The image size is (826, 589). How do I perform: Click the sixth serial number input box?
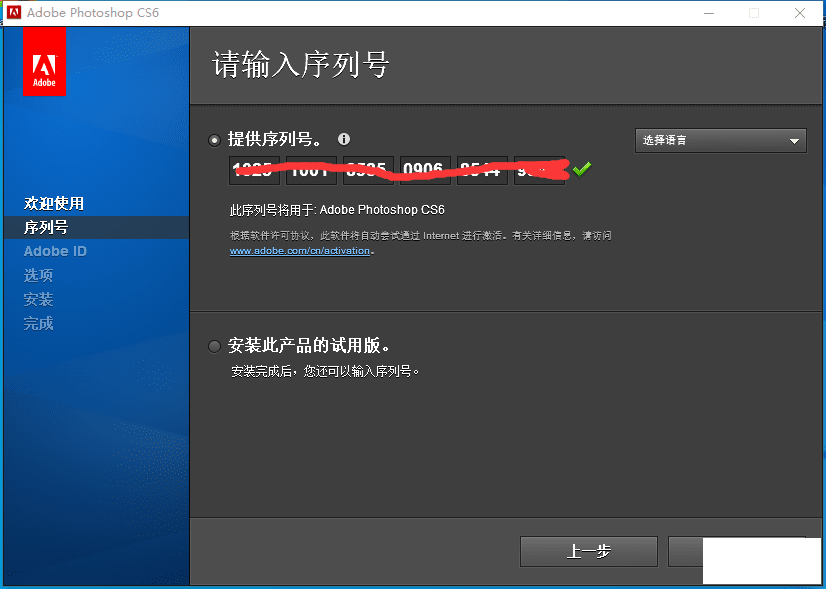coord(539,170)
